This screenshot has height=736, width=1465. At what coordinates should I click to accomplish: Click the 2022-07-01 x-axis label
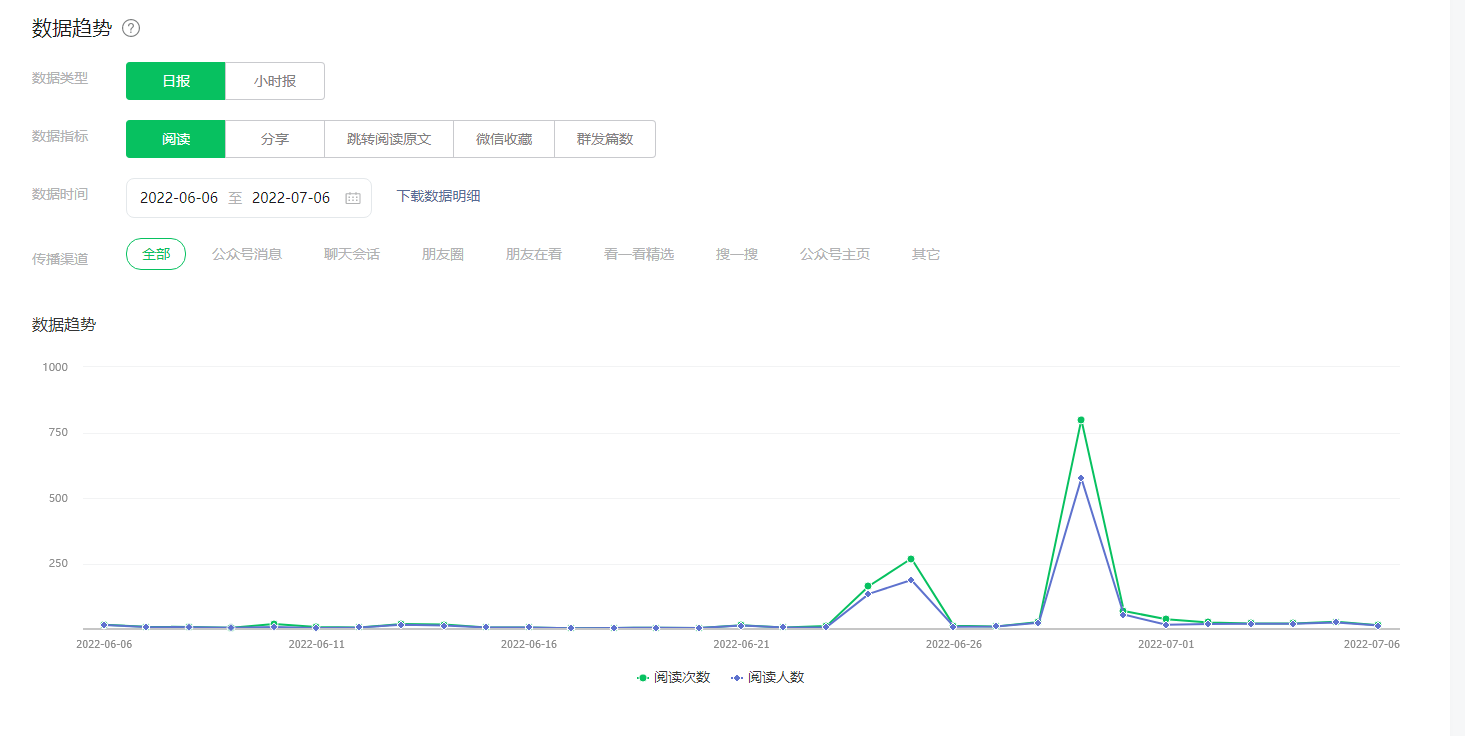click(x=1166, y=644)
